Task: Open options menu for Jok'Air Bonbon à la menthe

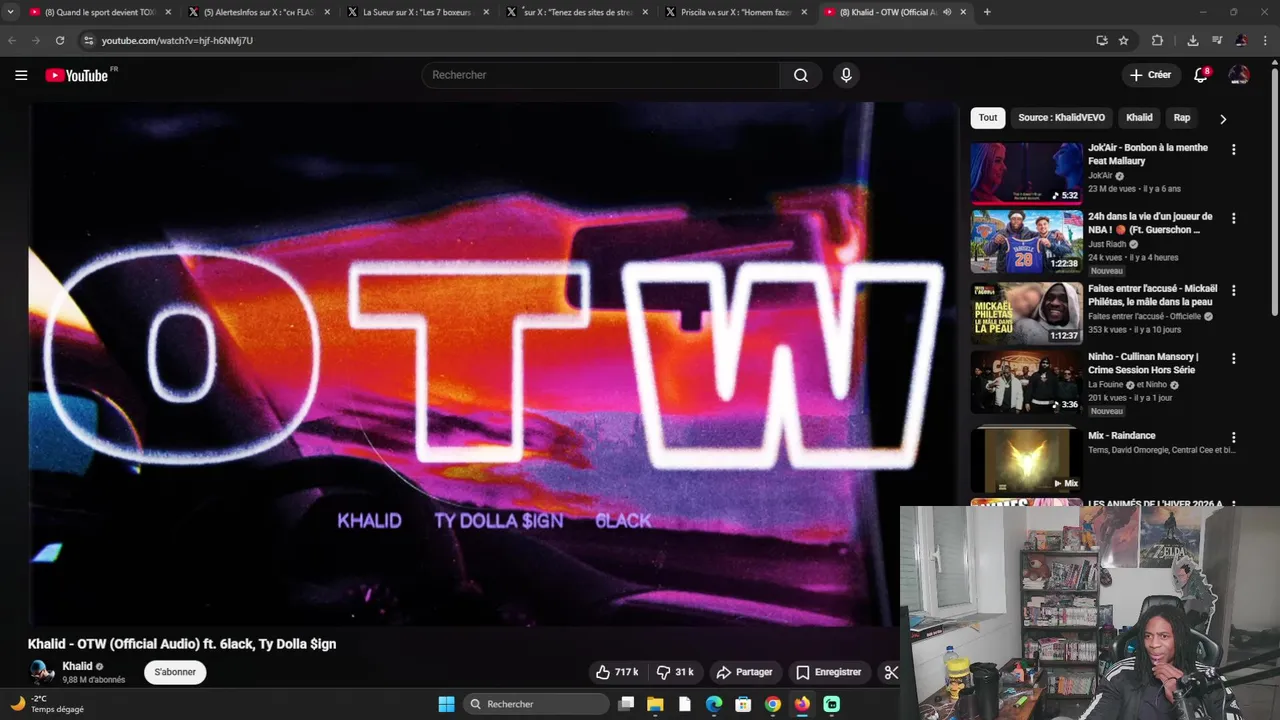Action: [1233, 150]
